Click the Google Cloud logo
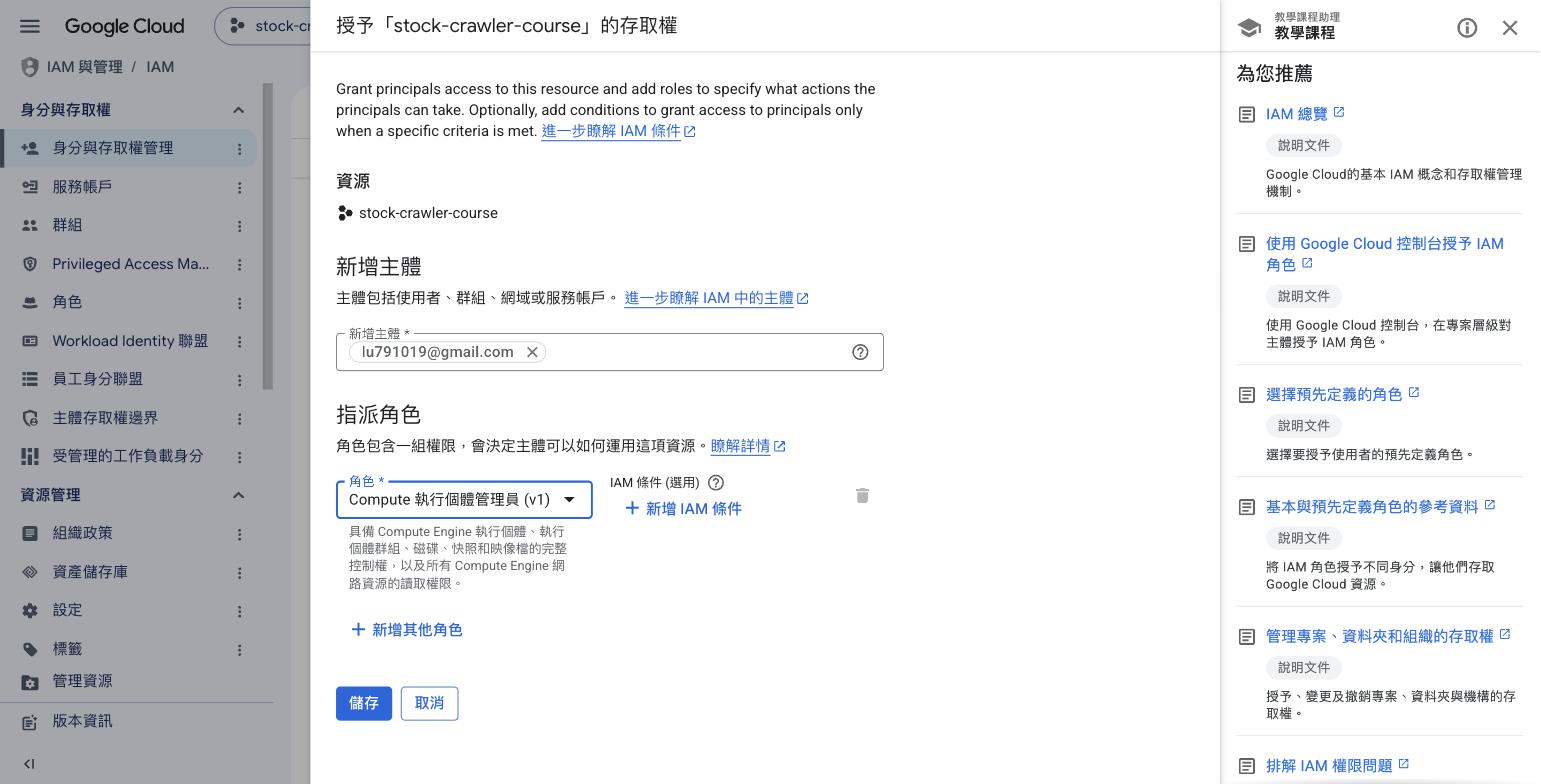Screen dimensions: 1541x784 (x=124, y=26)
